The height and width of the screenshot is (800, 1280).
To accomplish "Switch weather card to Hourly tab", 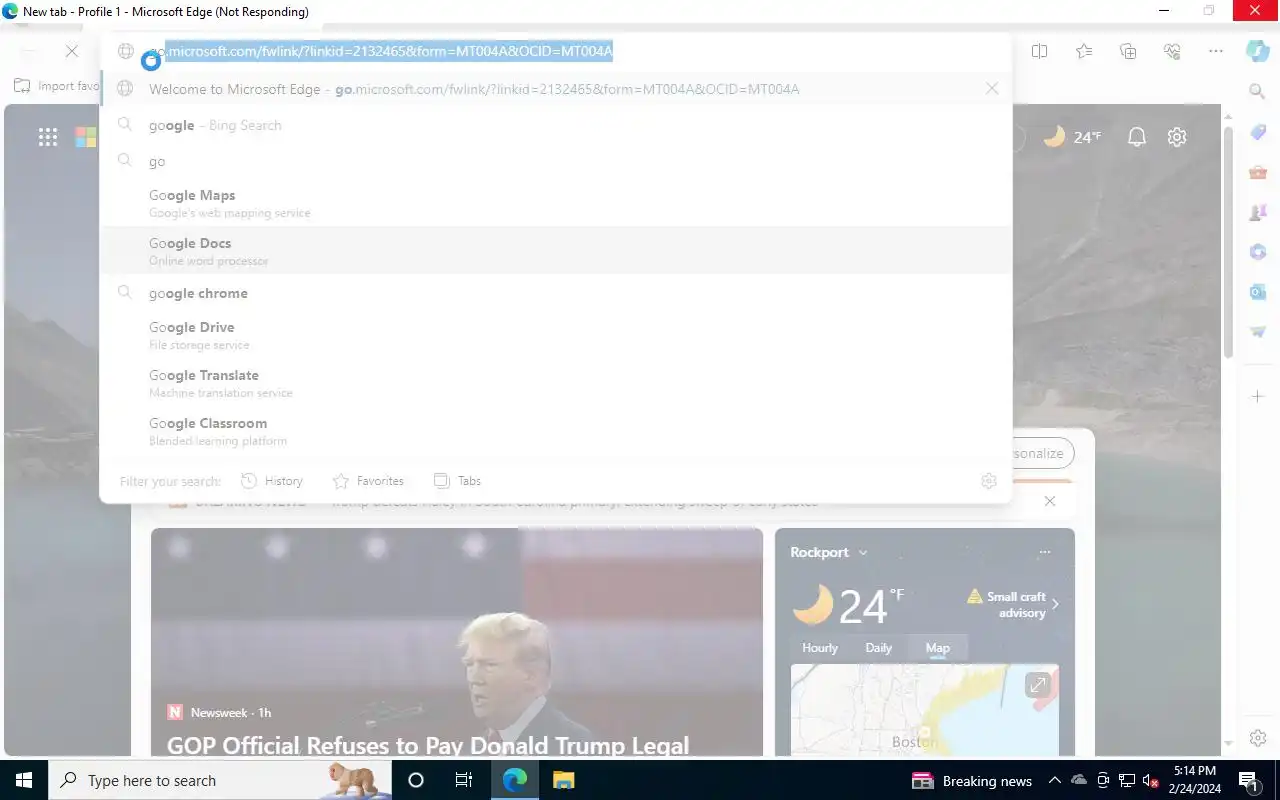I will click(x=820, y=648).
